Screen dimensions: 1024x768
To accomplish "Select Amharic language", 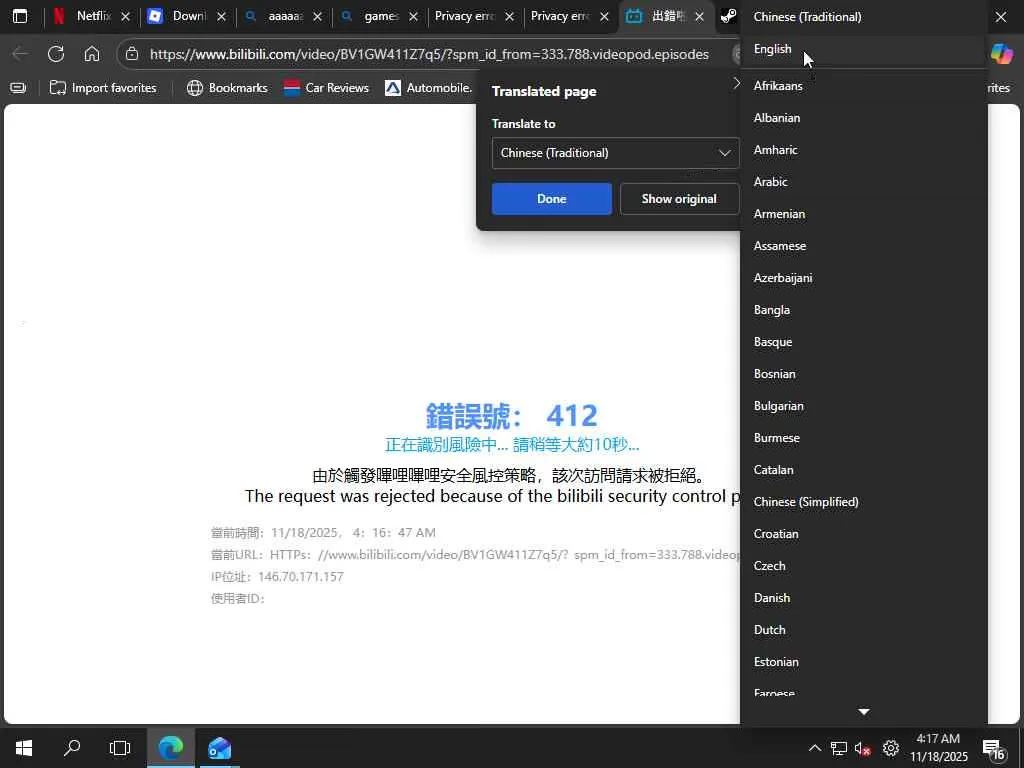I will point(863,150).
